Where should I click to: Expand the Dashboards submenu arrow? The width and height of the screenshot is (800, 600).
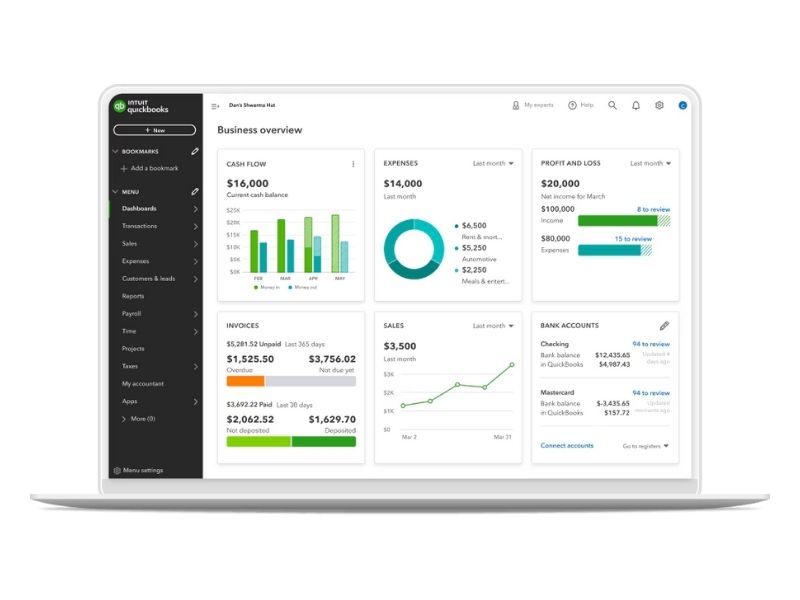pos(195,209)
